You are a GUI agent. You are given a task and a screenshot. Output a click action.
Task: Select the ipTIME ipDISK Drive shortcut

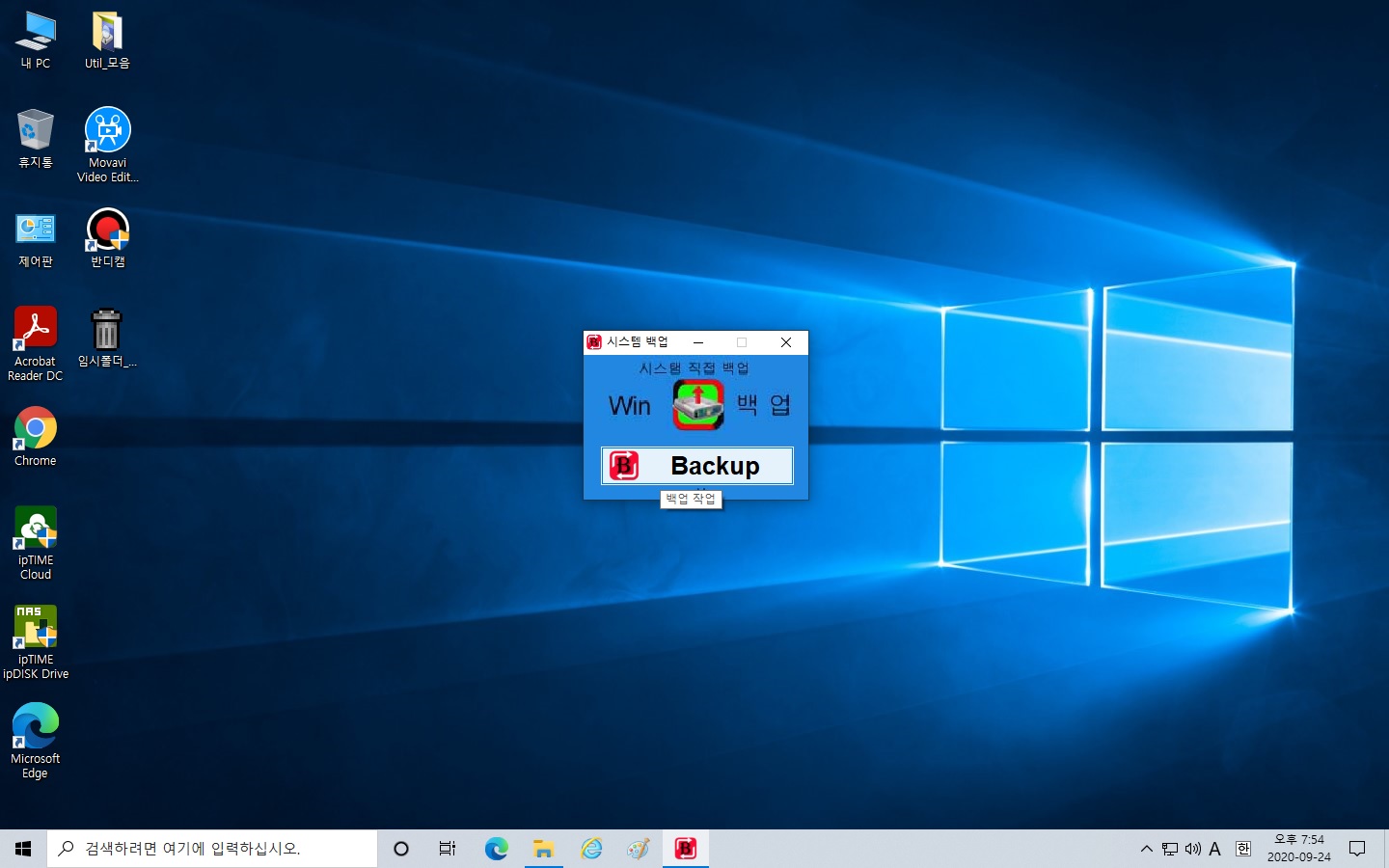(36, 642)
